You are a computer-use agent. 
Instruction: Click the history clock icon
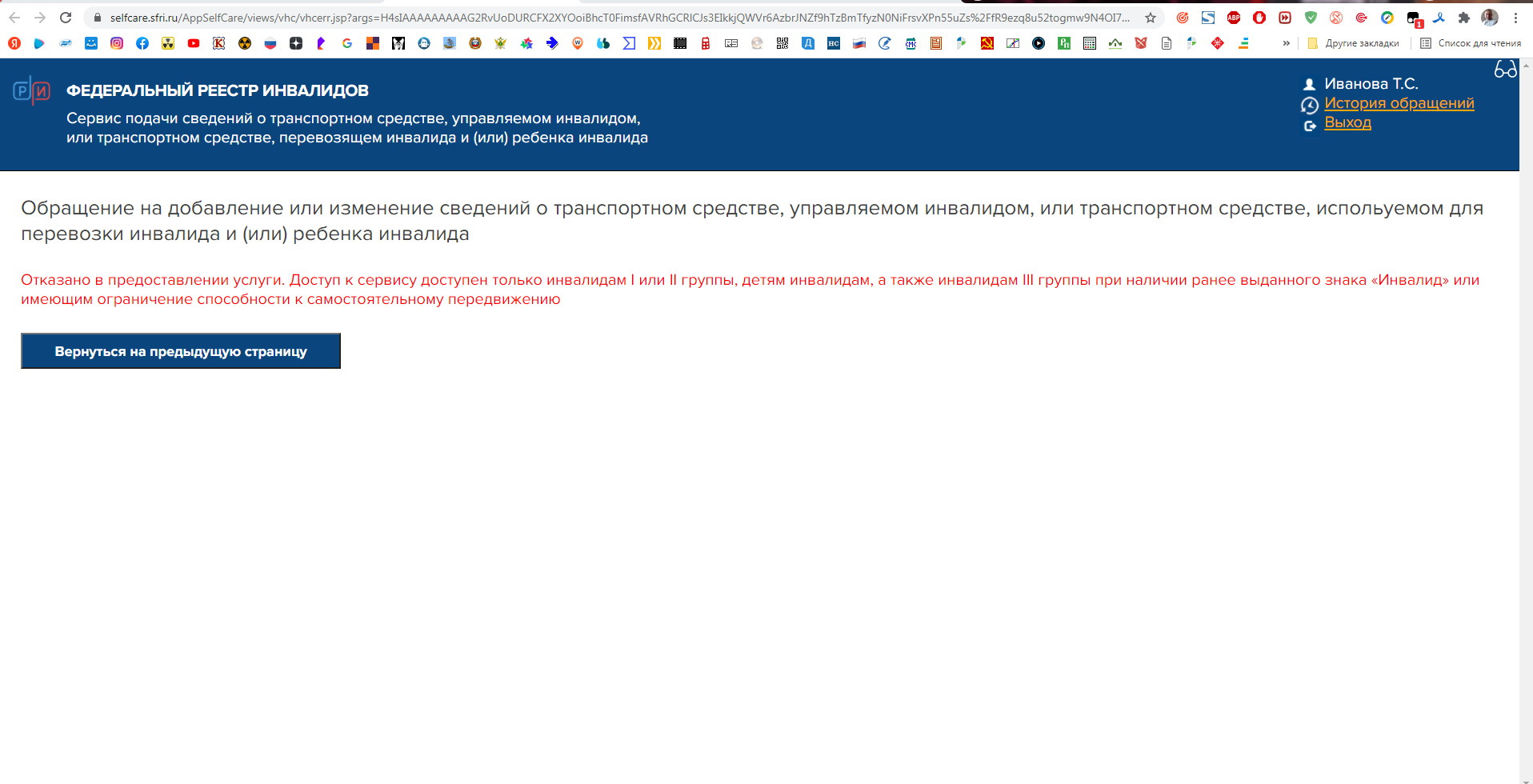click(1309, 105)
